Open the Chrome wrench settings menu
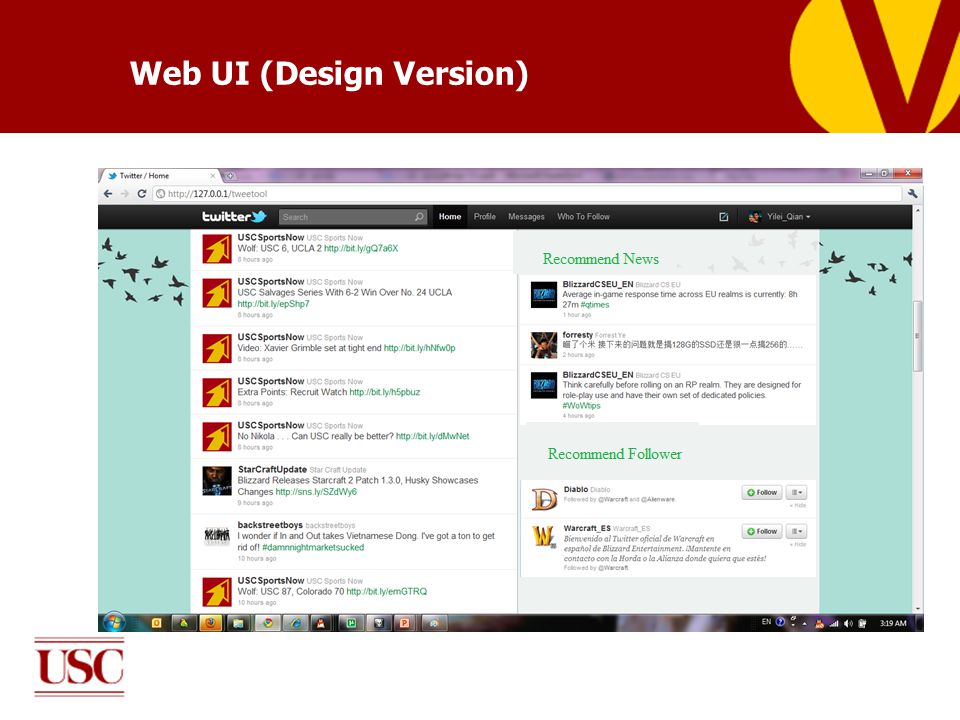The image size is (960, 720). 912,193
